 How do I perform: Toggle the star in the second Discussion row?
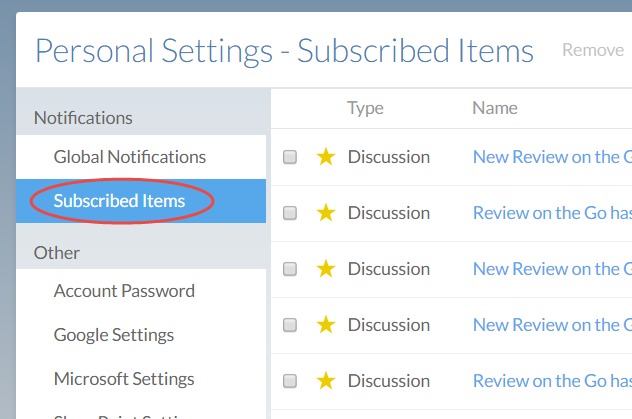pos(325,213)
